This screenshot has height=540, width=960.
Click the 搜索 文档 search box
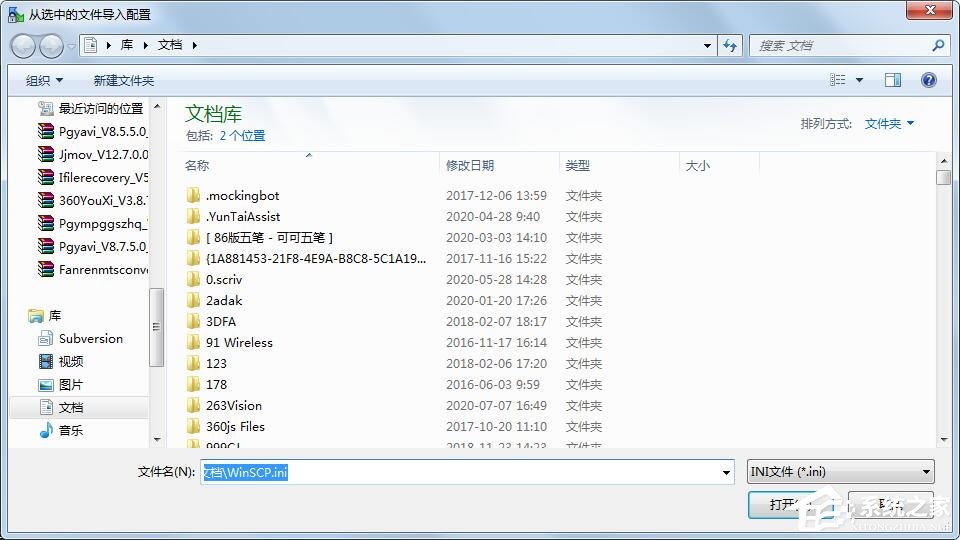click(x=840, y=45)
